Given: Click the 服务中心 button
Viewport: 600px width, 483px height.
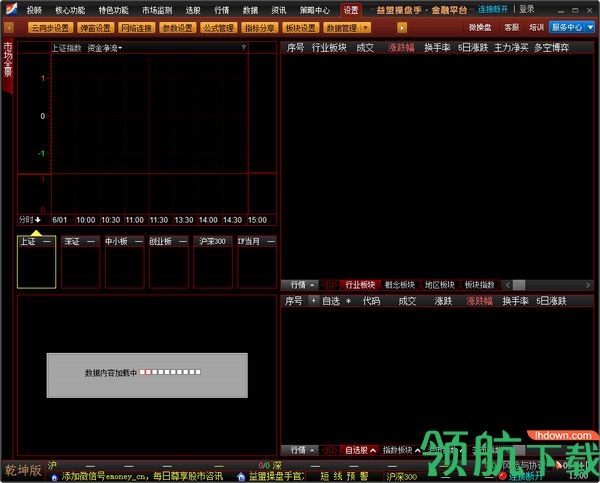Looking at the screenshot, I should [x=567, y=28].
